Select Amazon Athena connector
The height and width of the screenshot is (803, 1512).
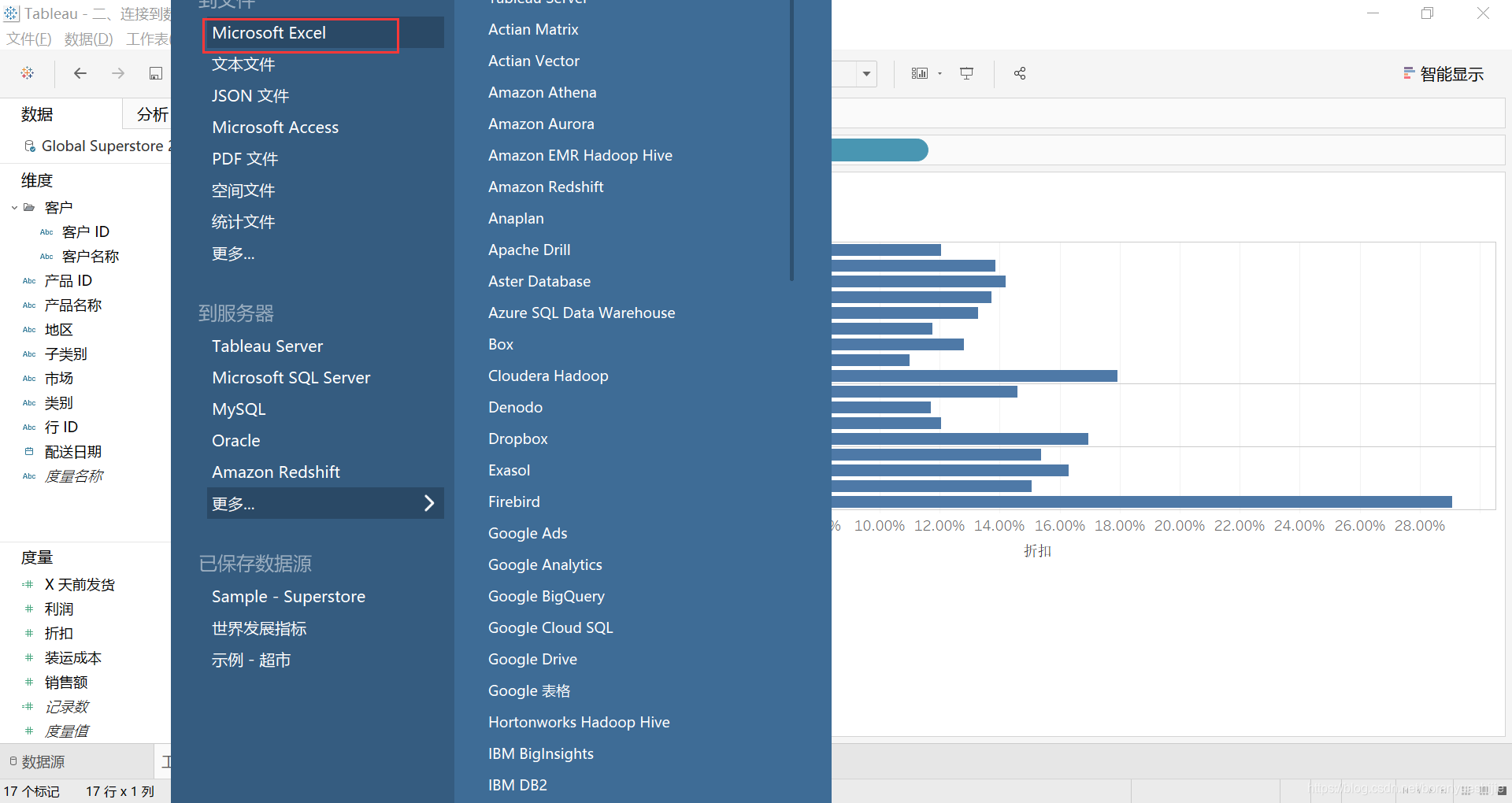tap(542, 93)
